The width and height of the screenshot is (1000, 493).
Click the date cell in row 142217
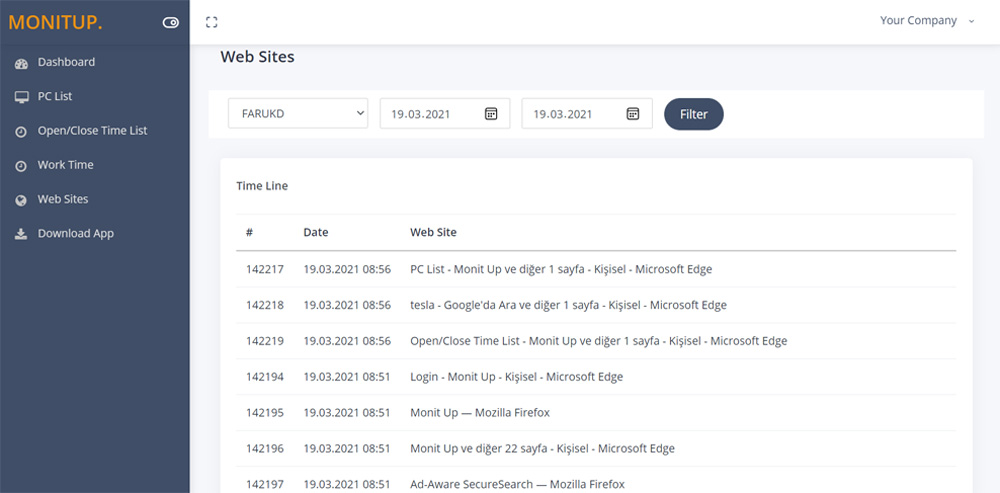click(x=347, y=269)
